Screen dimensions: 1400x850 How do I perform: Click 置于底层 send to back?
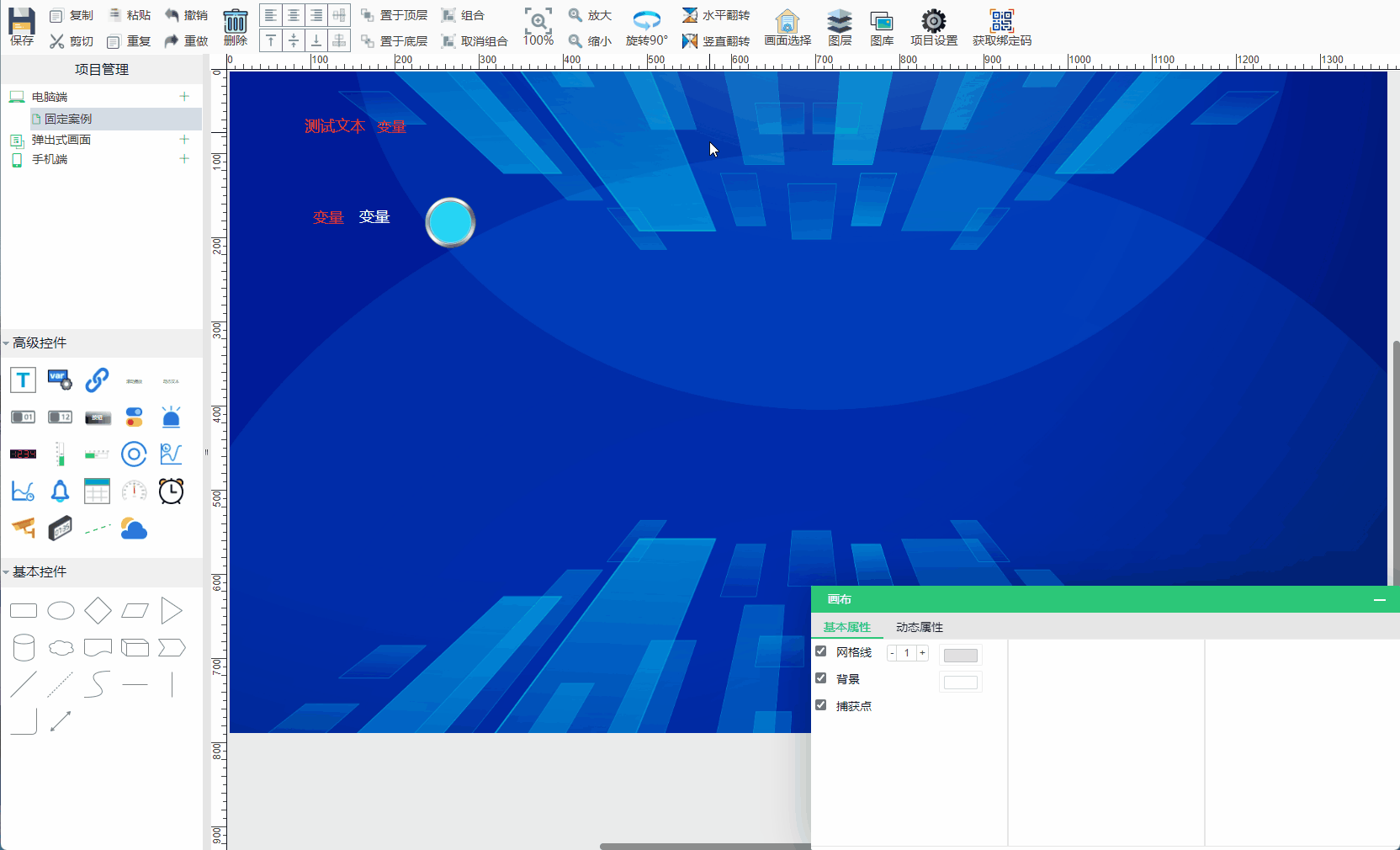[395, 41]
